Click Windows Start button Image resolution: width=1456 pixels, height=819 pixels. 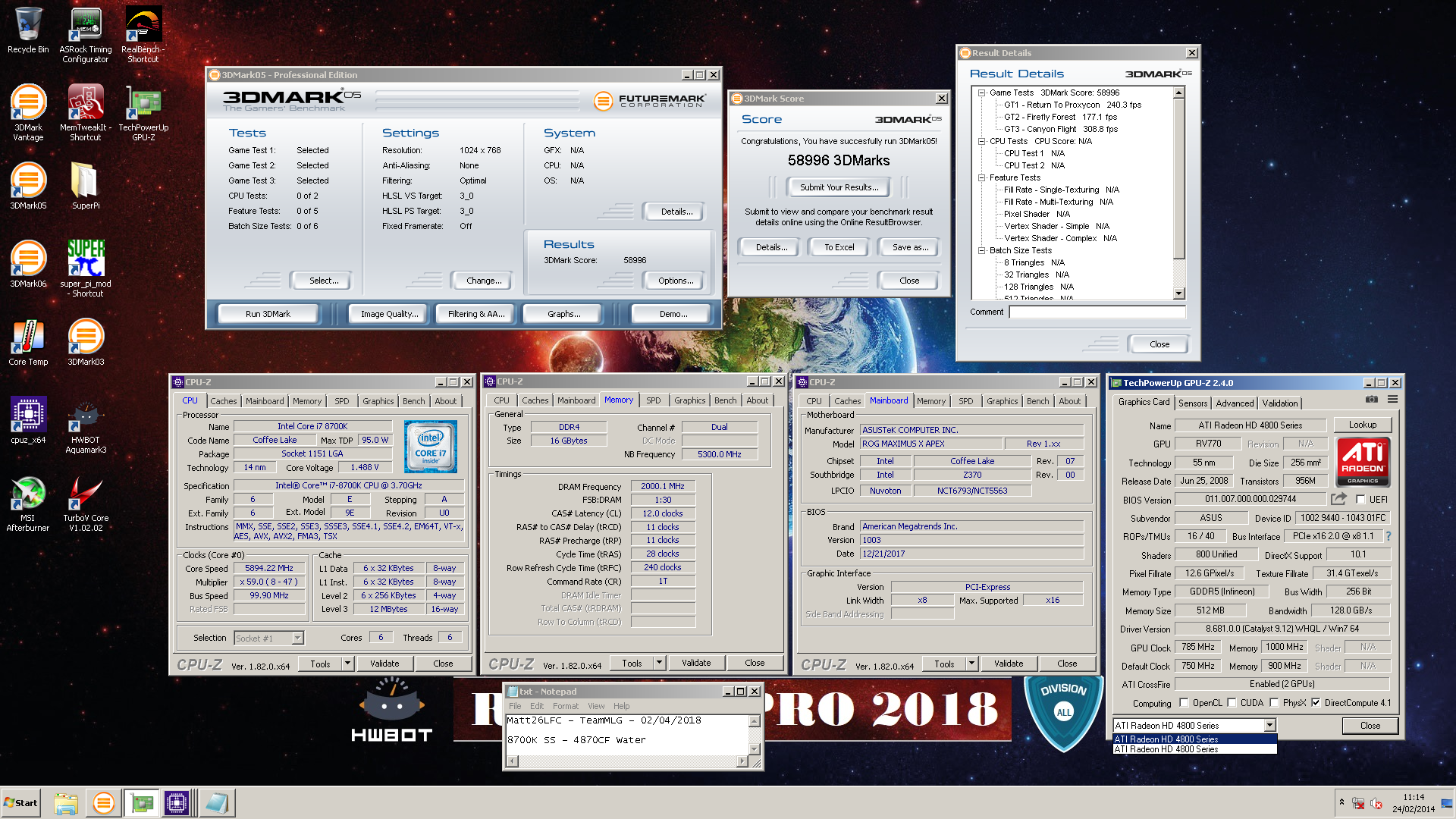coord(21,803)
